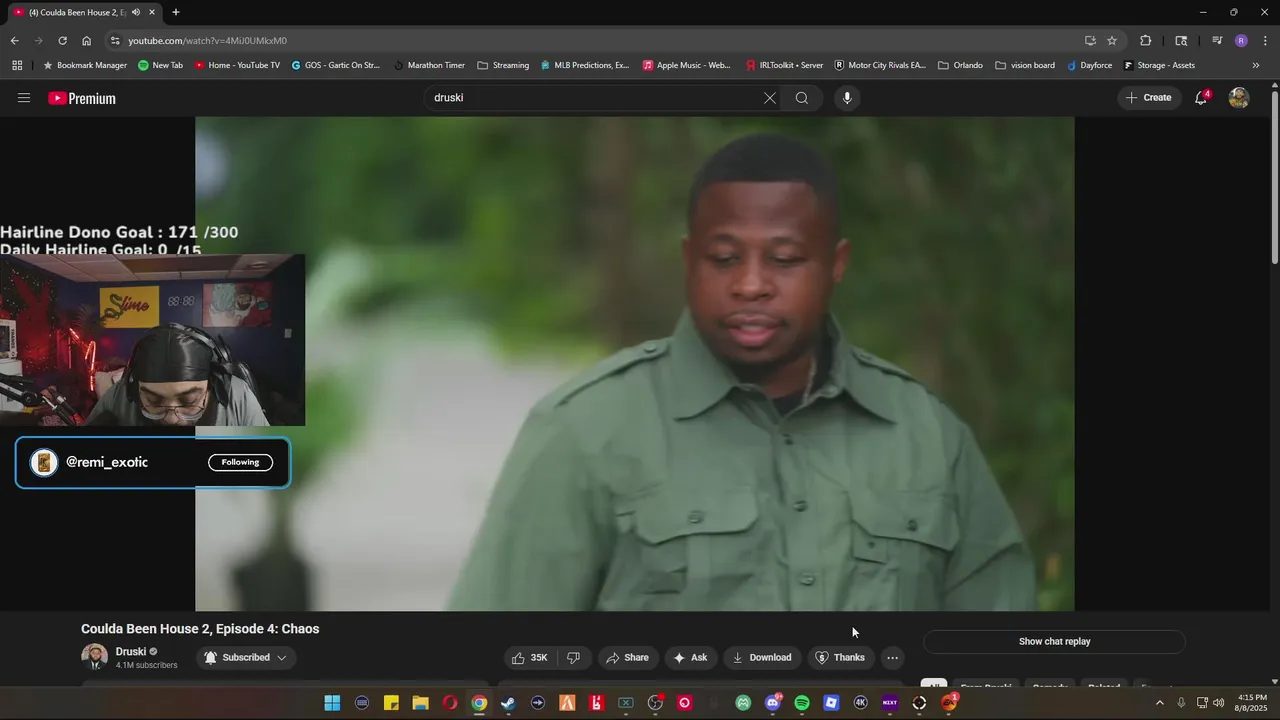Open Druski channel name link
The height and width of the screenshot is (720, 1280).
point(130,651)
